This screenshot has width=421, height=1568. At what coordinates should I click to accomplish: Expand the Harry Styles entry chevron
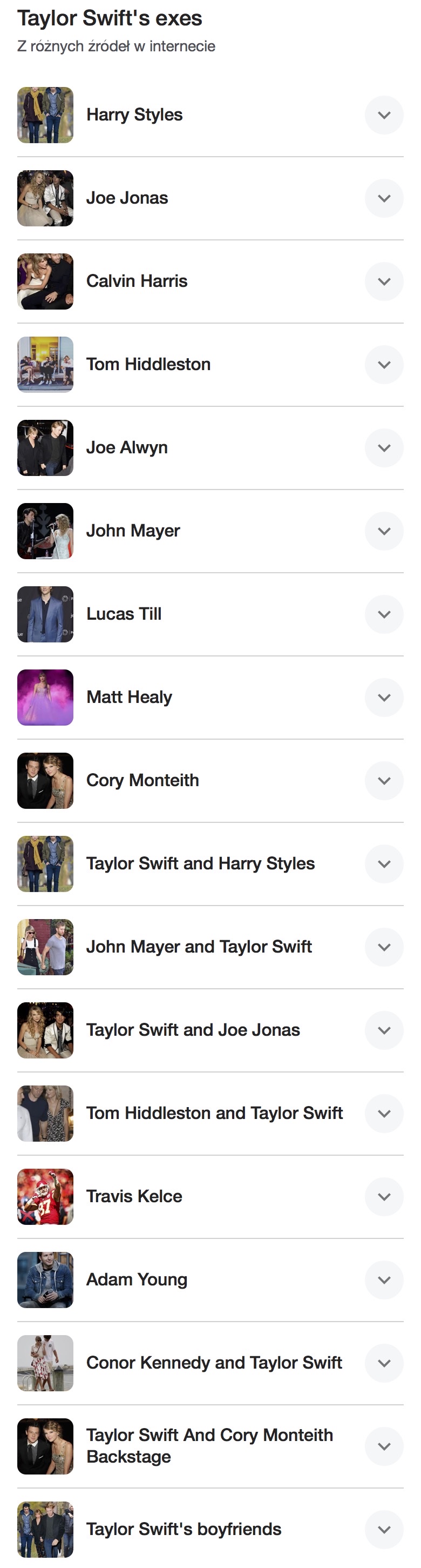pyautogui.click(x=384, y=115)
